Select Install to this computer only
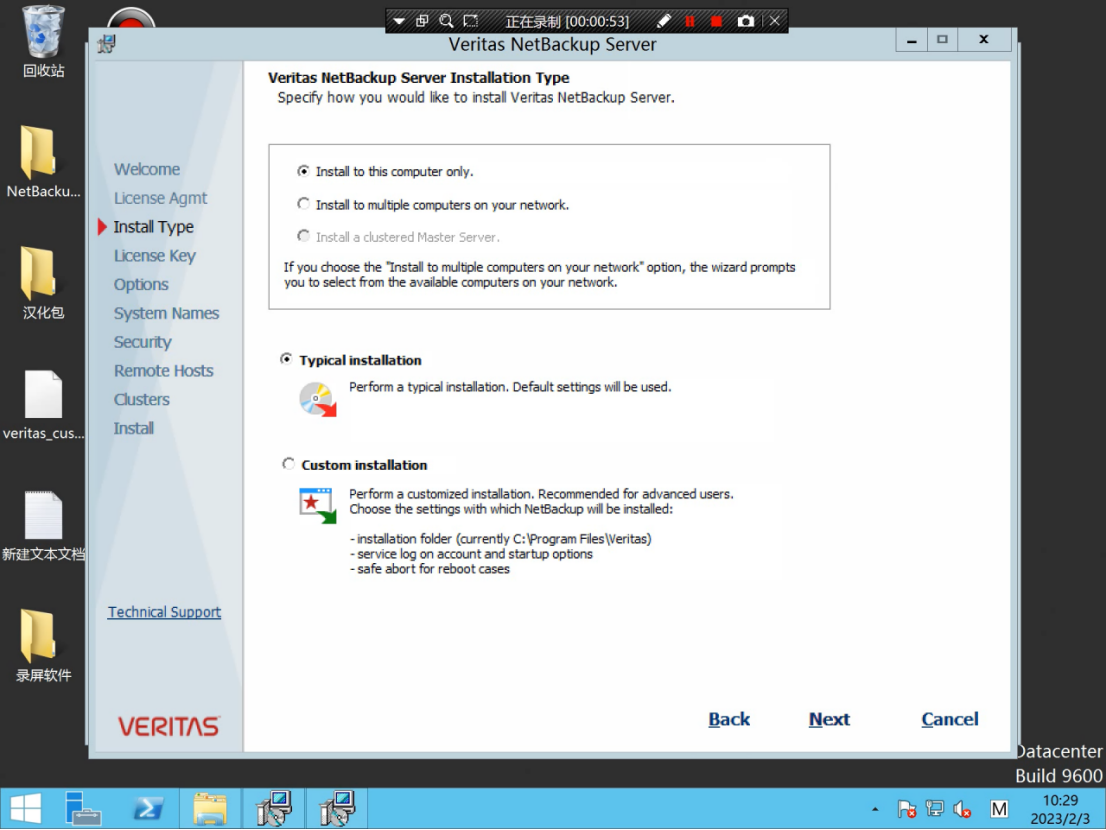Screen dimensions: 1106x830 coord(303,171)
